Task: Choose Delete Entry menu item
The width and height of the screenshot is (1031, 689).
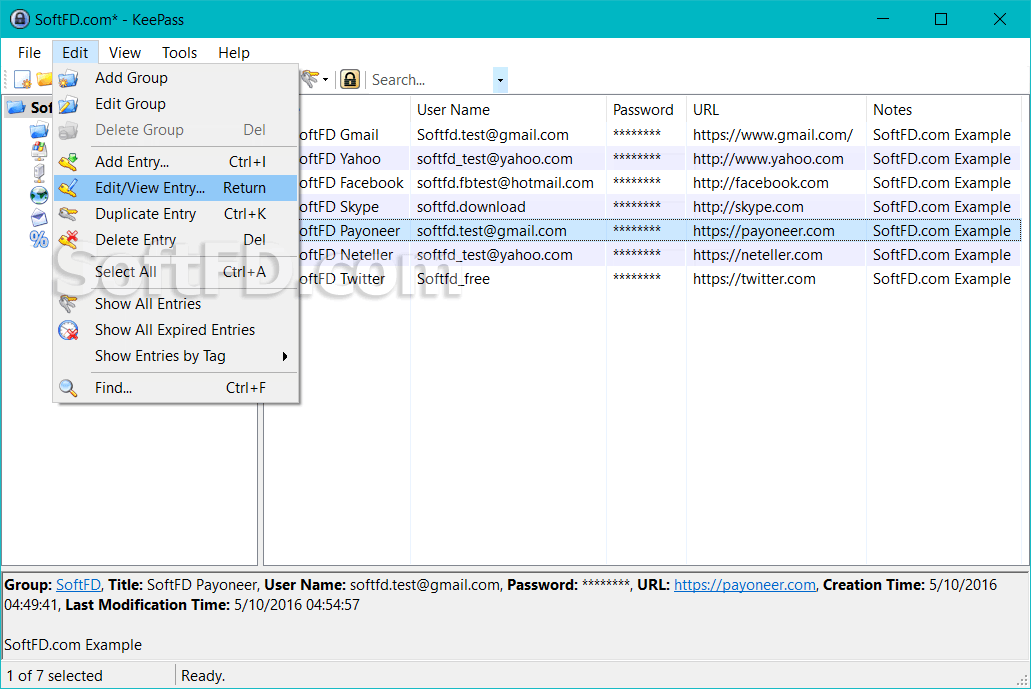Action: (x=176, y=240)
